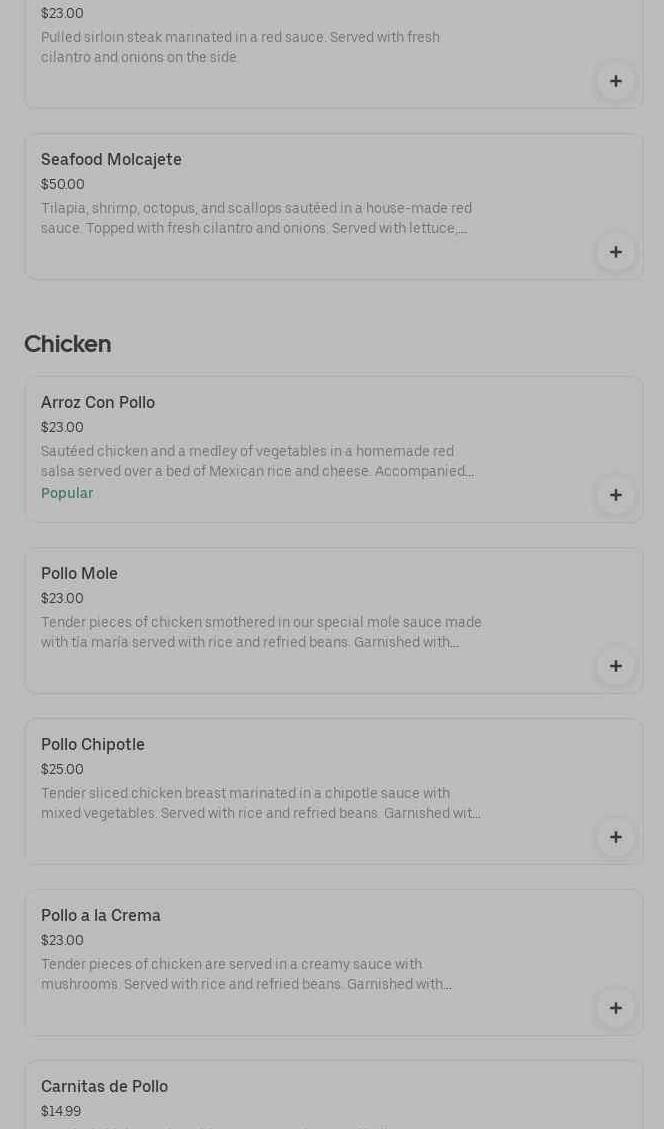The width and height of the screenshot is (664, 1129).
Task: View Pollo a la Crema details
Action: [101, 916]
